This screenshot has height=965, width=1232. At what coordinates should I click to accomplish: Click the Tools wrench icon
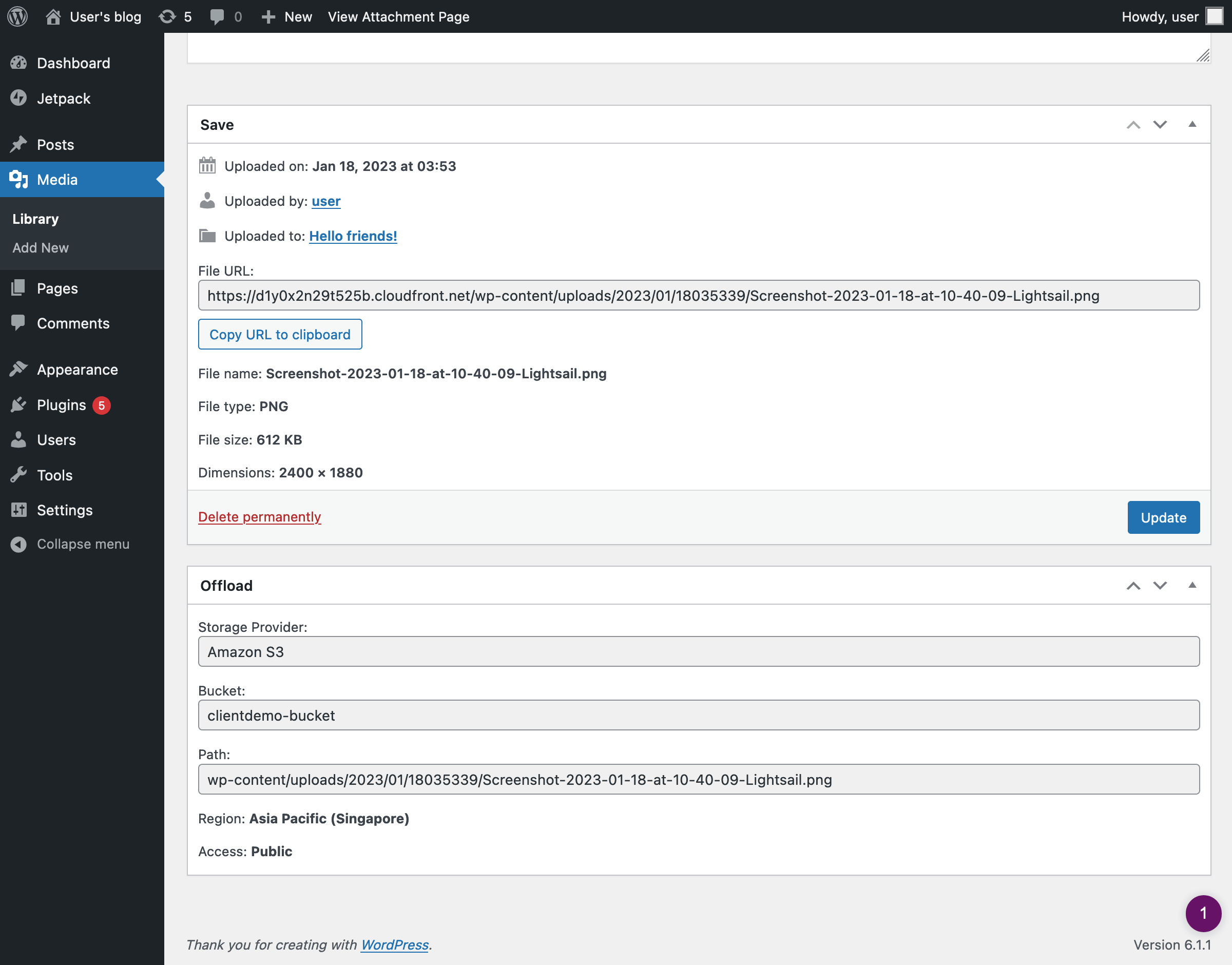(18, 475)
